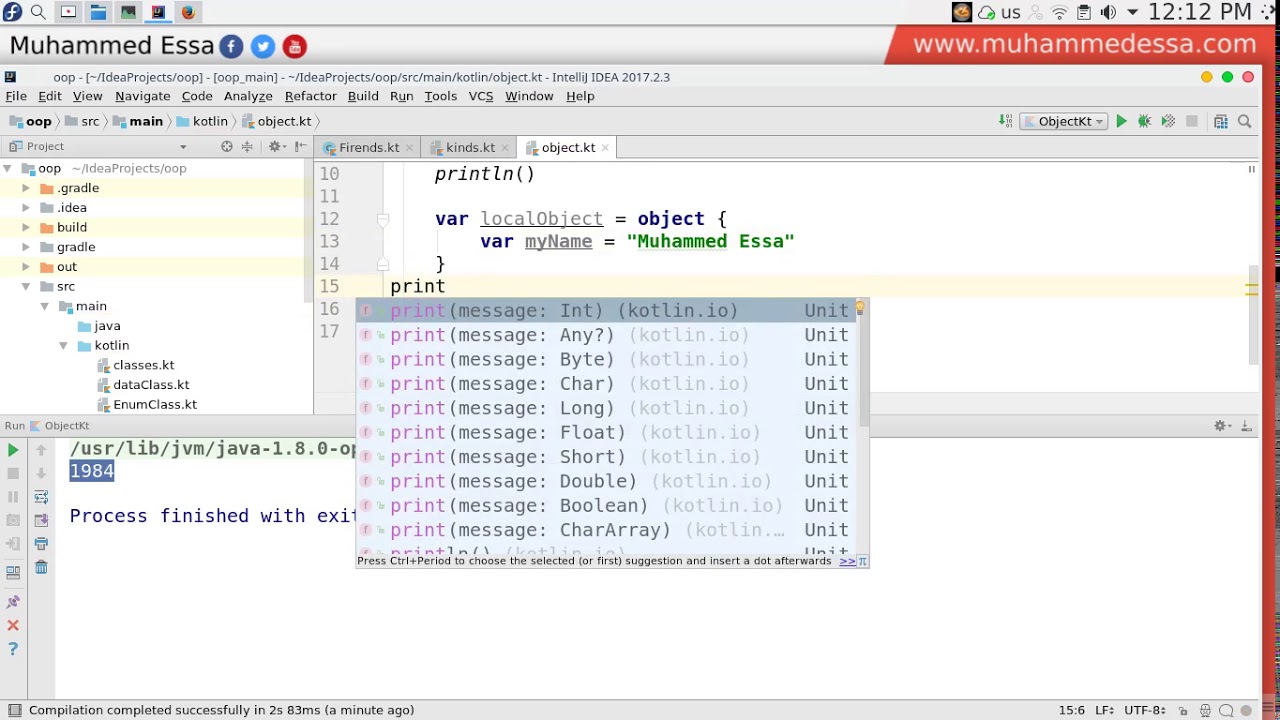Run with coverage from the top toolbar
The width and height of the screenshot is (1280, 720).
pyautogui.click(x=1168, y=121)
